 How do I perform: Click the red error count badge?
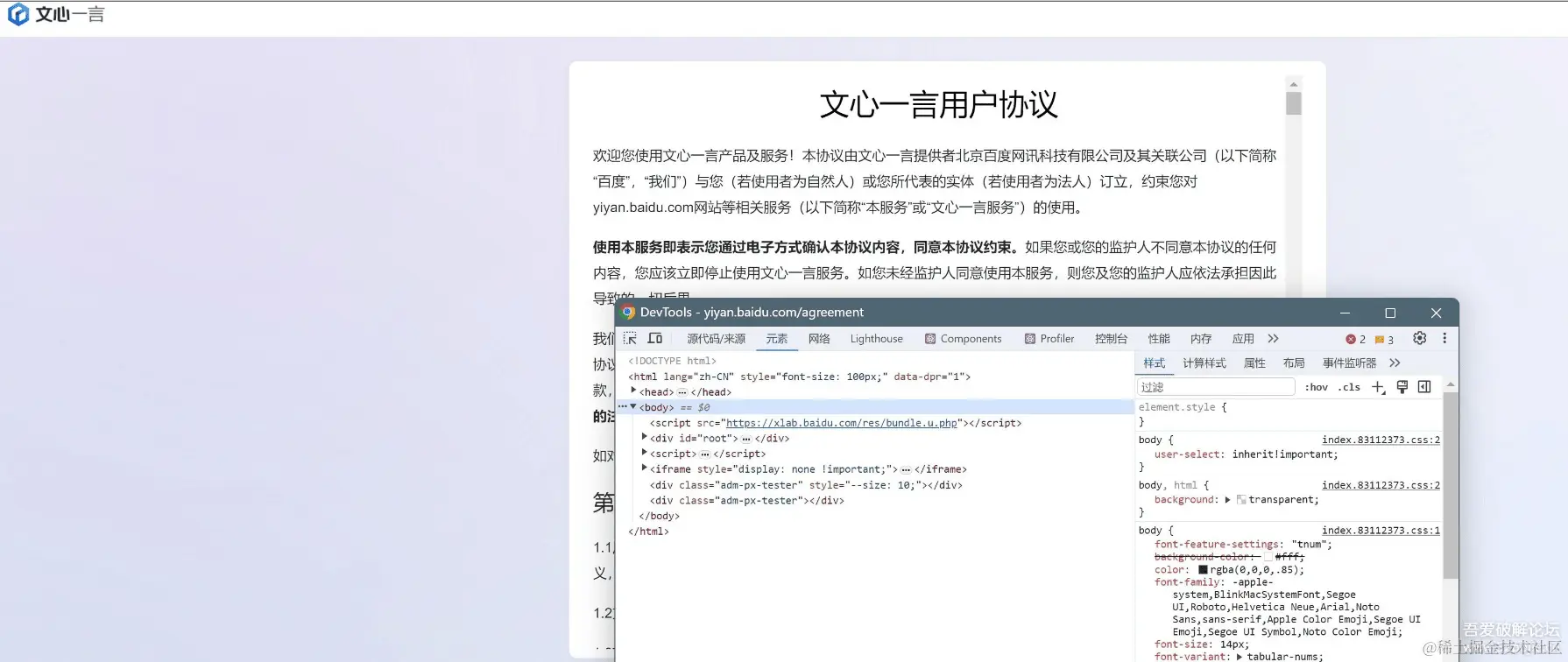point(1355,339)
